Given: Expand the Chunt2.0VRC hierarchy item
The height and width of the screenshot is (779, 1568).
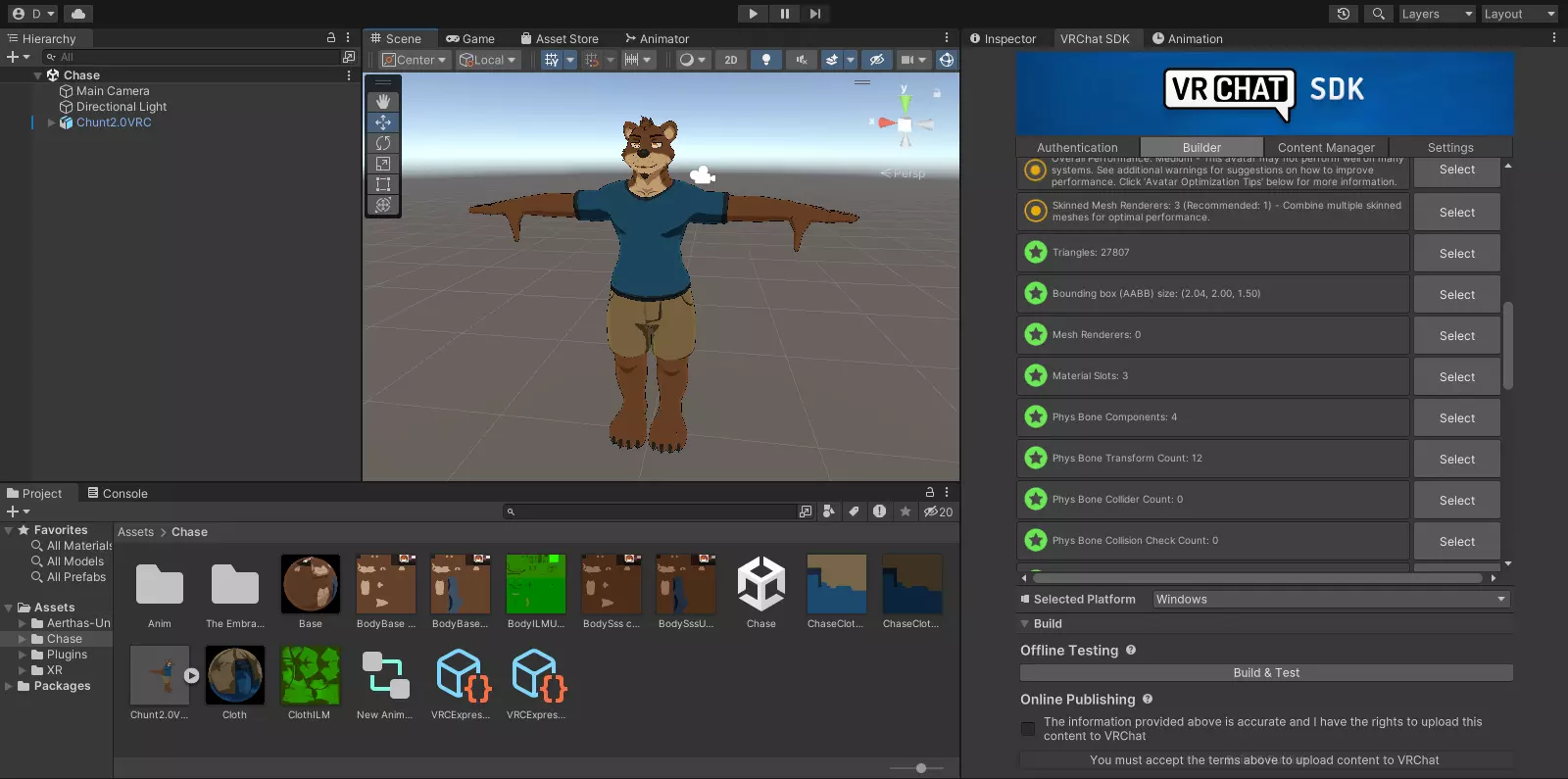Looking at the screenshot, I should [x=52, y=122].
